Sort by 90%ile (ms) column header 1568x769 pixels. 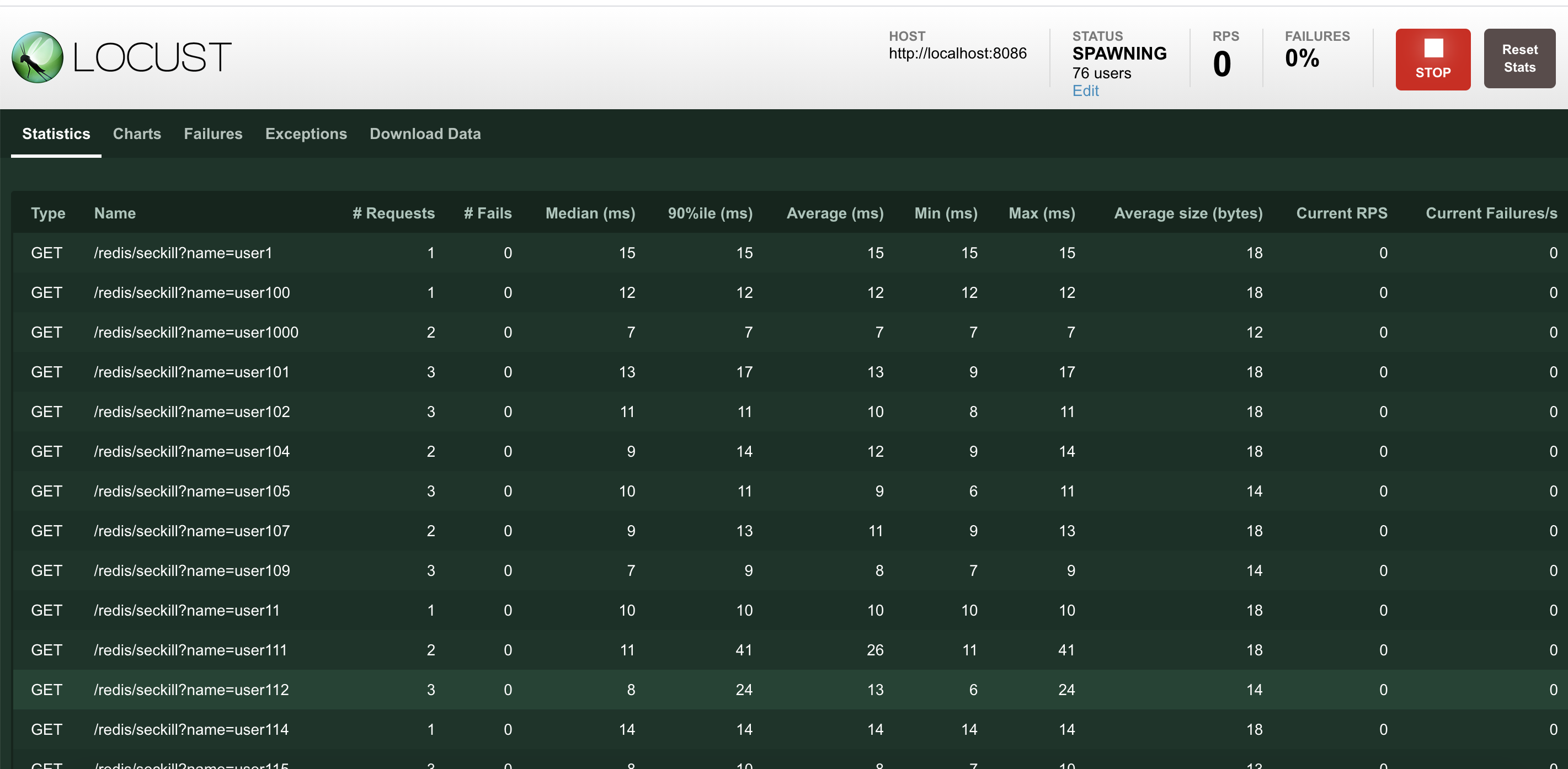click(710, 213)
